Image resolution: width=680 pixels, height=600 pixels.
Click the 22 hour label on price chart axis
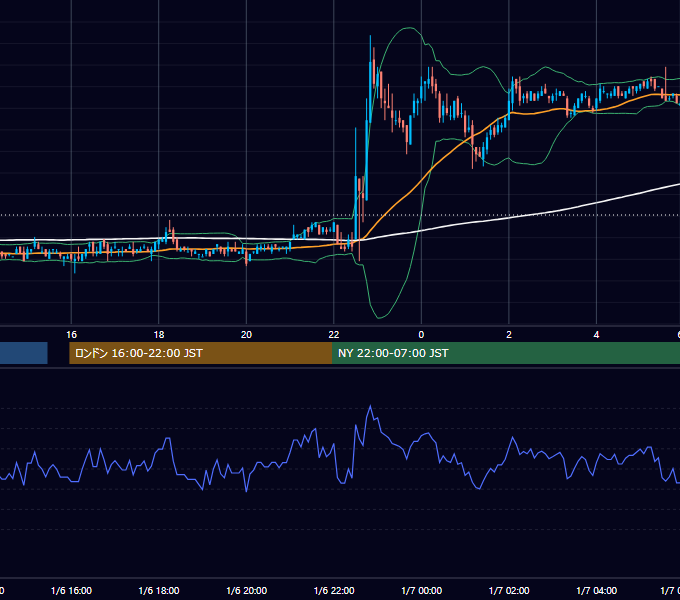tap(334, 335)
